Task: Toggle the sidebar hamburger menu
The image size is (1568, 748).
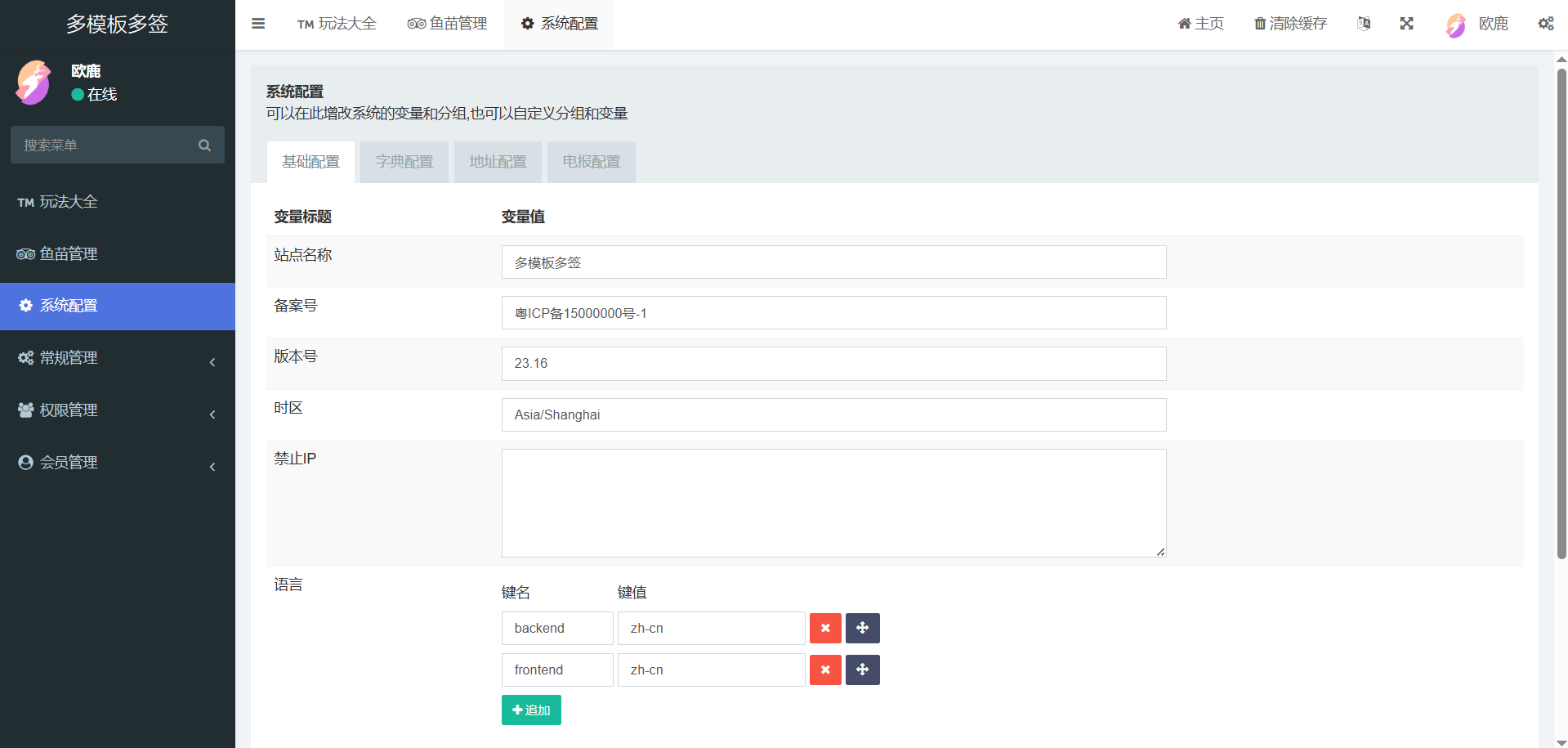Action: click(x=258, y=24)
